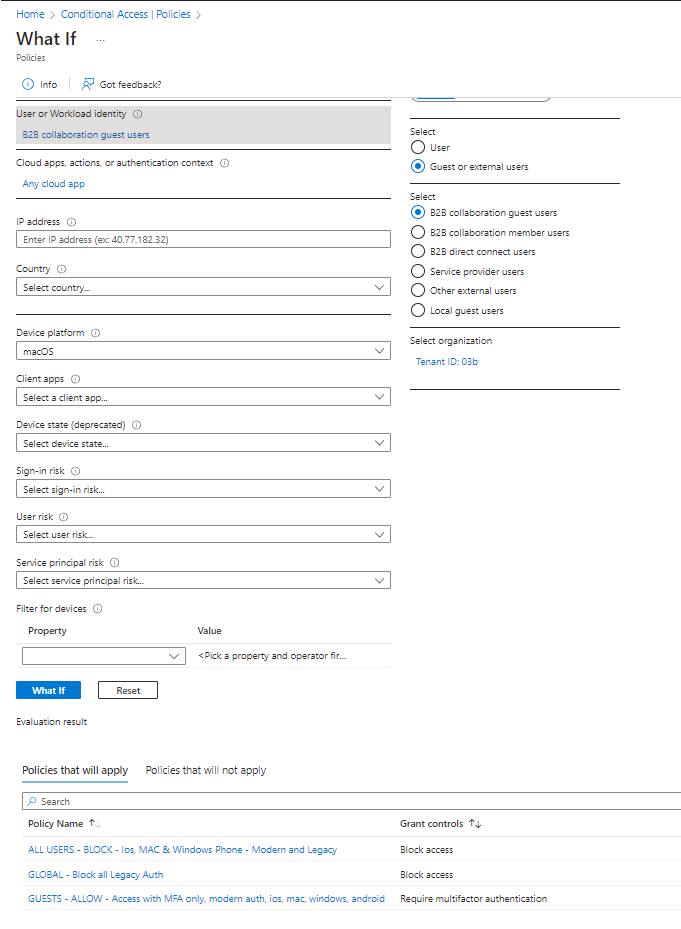Click the Info circle icon in toolbar
Screen dimensions: 681x929
(x=28, y=84)
